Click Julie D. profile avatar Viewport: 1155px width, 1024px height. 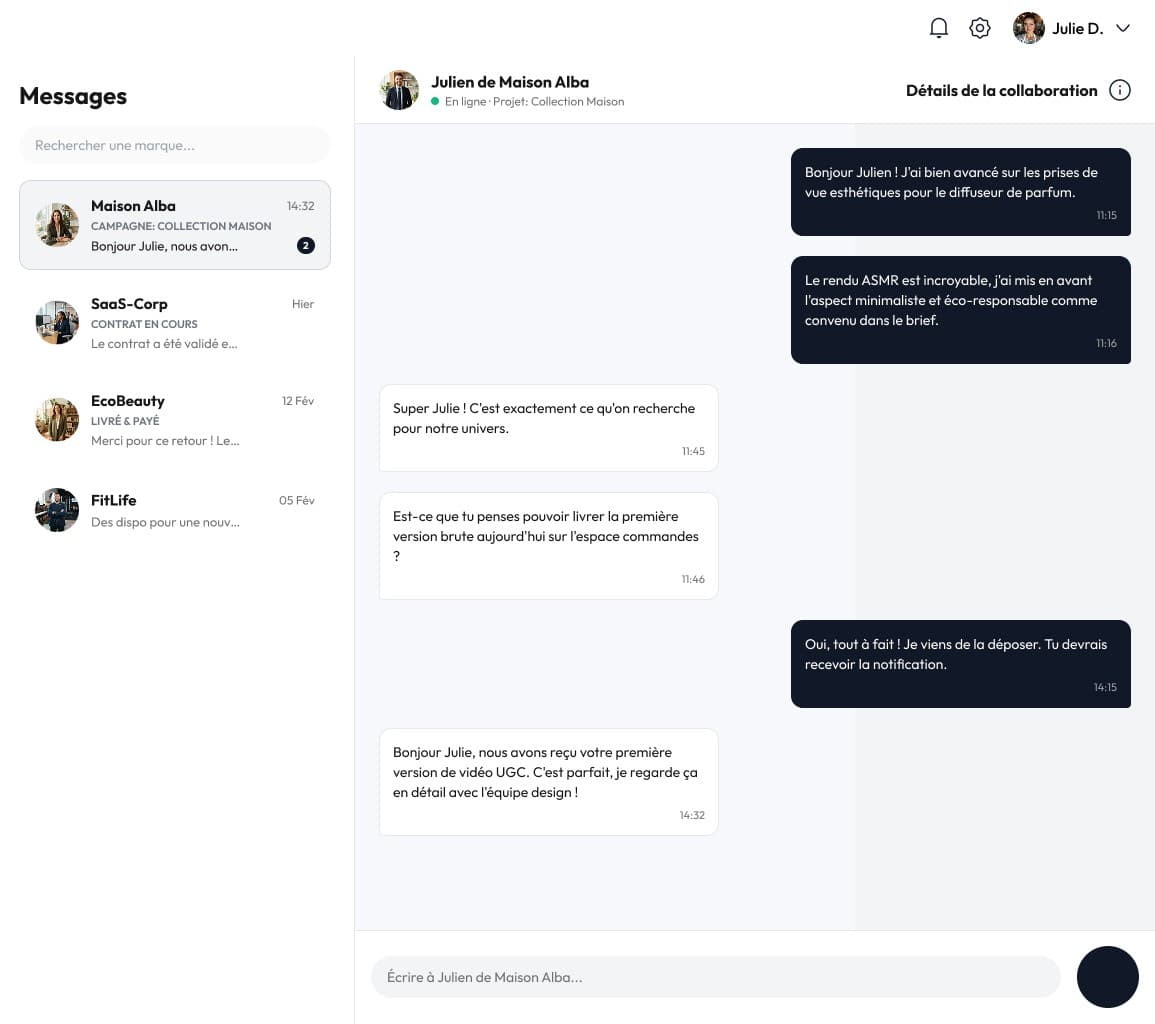click(1028, 28)
